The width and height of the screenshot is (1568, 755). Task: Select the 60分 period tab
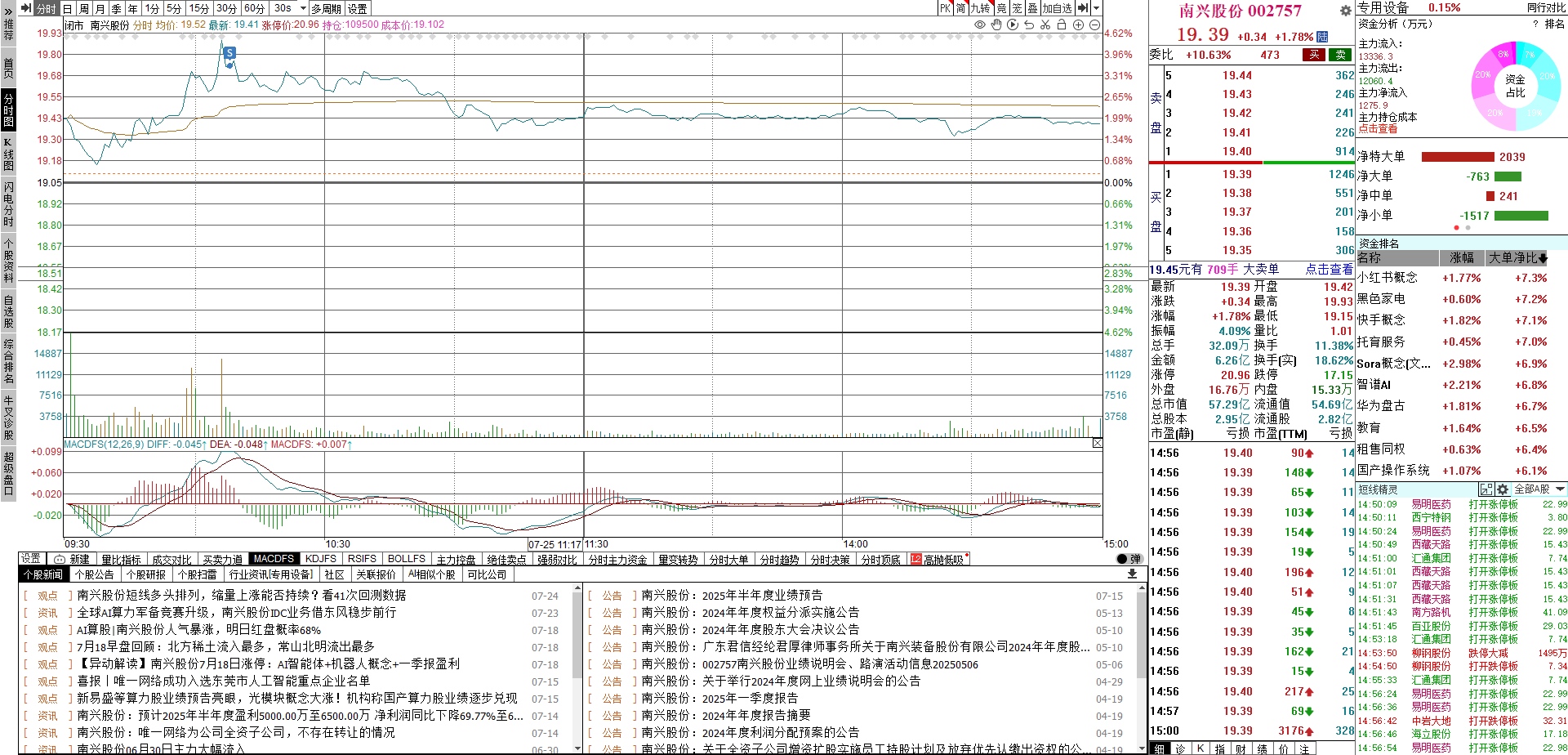point(255,8)
